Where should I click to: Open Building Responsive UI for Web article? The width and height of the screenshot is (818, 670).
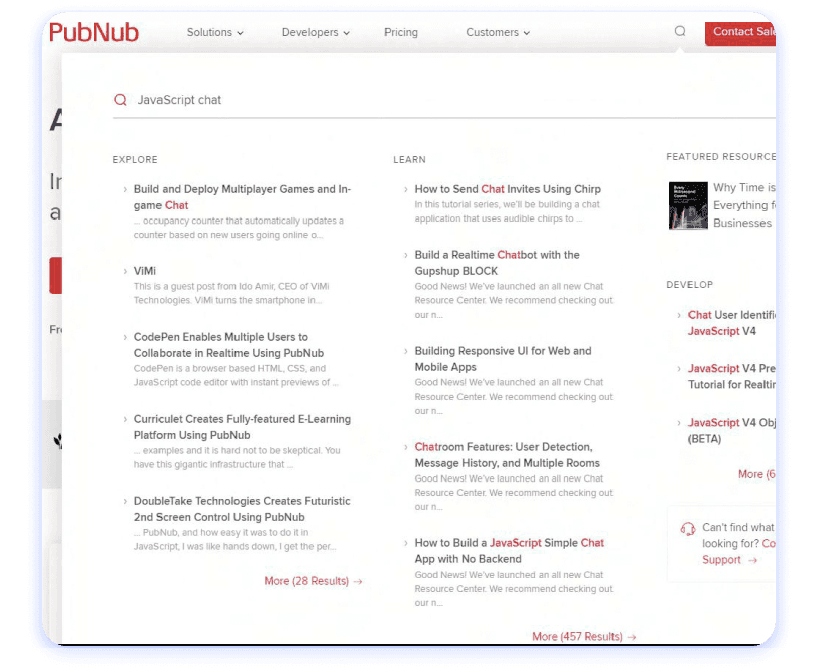(x=503, y=358)
